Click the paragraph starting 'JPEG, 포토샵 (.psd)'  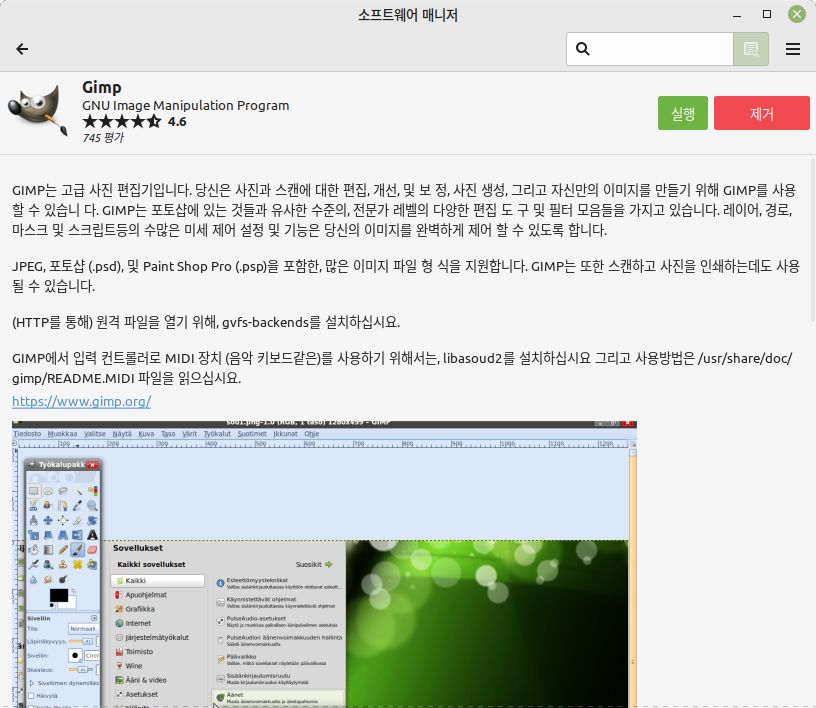click(406, 276)
